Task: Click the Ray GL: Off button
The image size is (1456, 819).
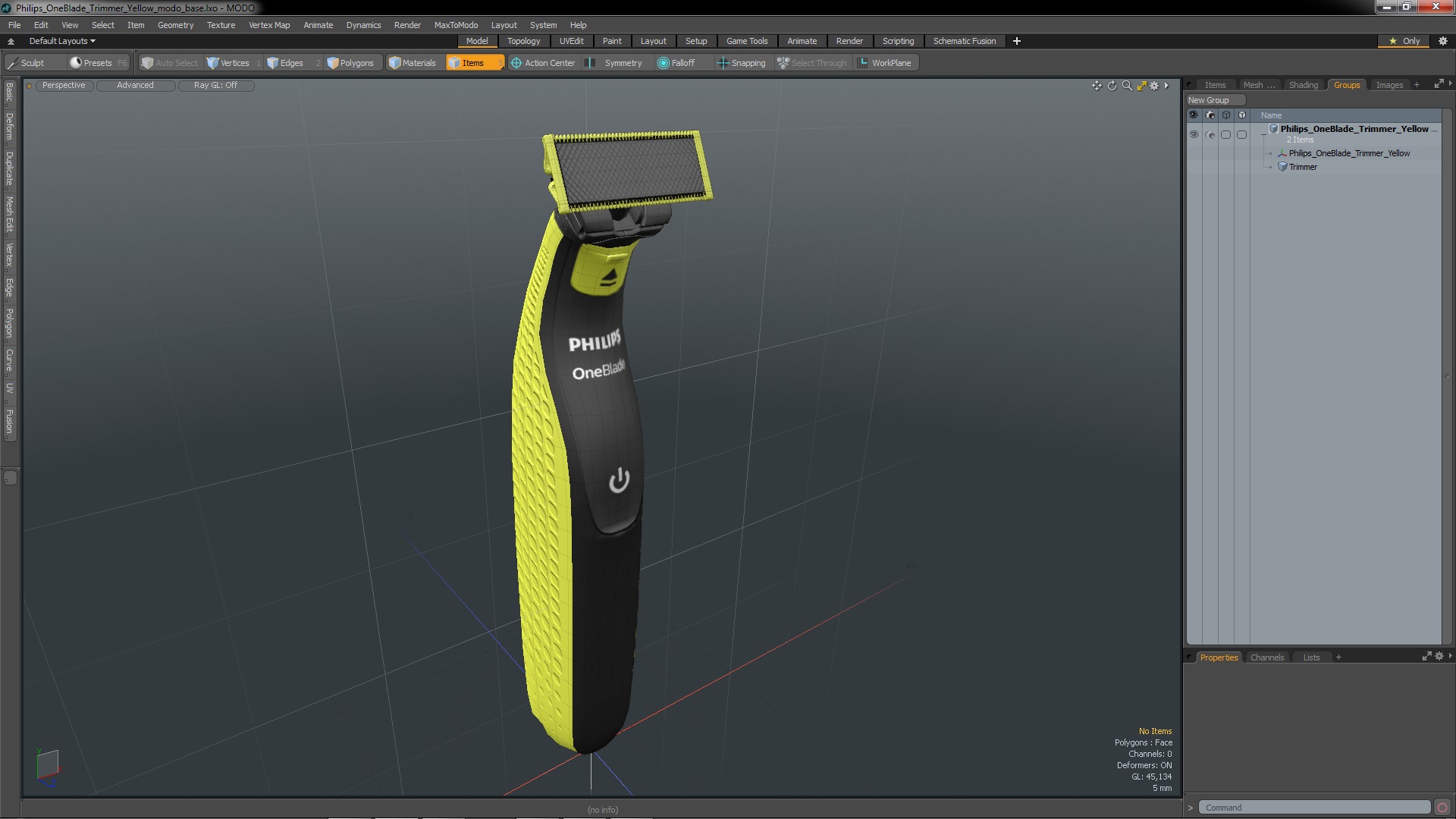Action: click(x=215, y=85)
